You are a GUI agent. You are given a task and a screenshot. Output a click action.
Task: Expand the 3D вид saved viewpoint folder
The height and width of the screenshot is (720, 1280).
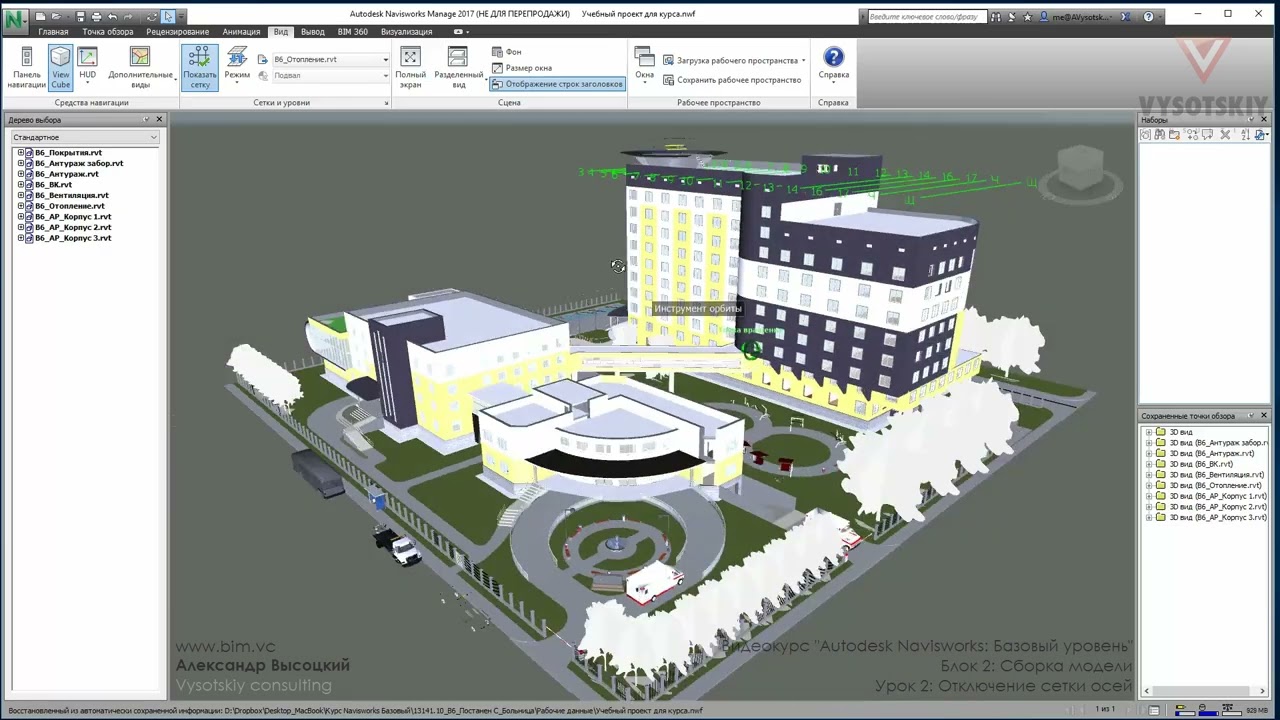click(x=1149, y=432)
